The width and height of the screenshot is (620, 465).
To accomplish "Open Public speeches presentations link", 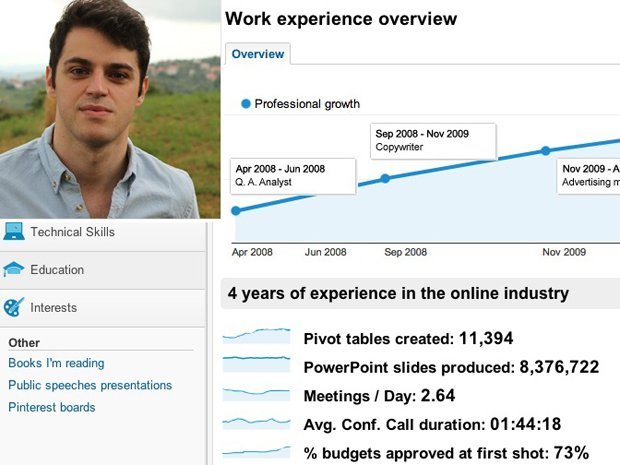I will [x=90, y=385].
